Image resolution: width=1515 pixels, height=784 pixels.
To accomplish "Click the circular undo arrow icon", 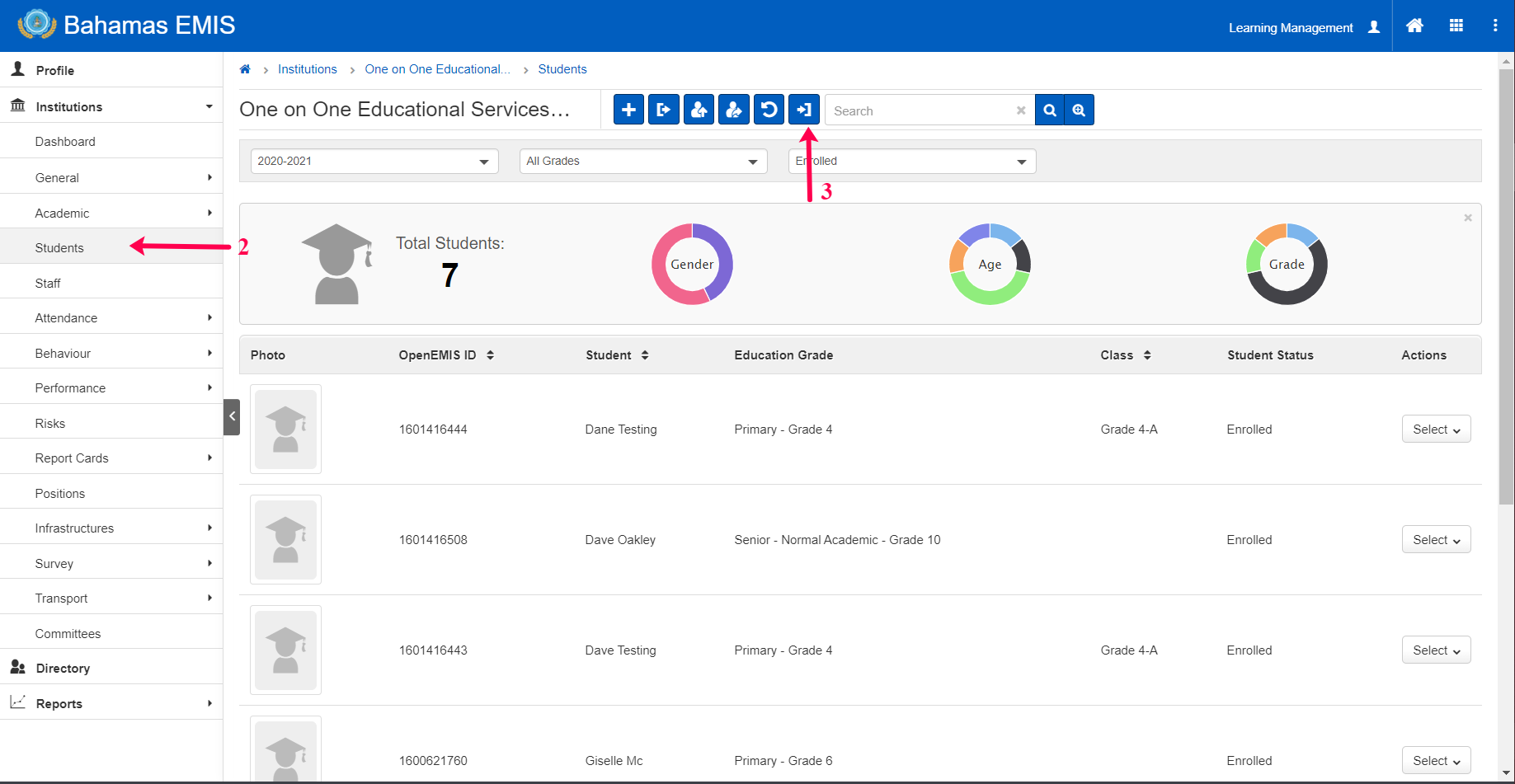I will [769, 110].
